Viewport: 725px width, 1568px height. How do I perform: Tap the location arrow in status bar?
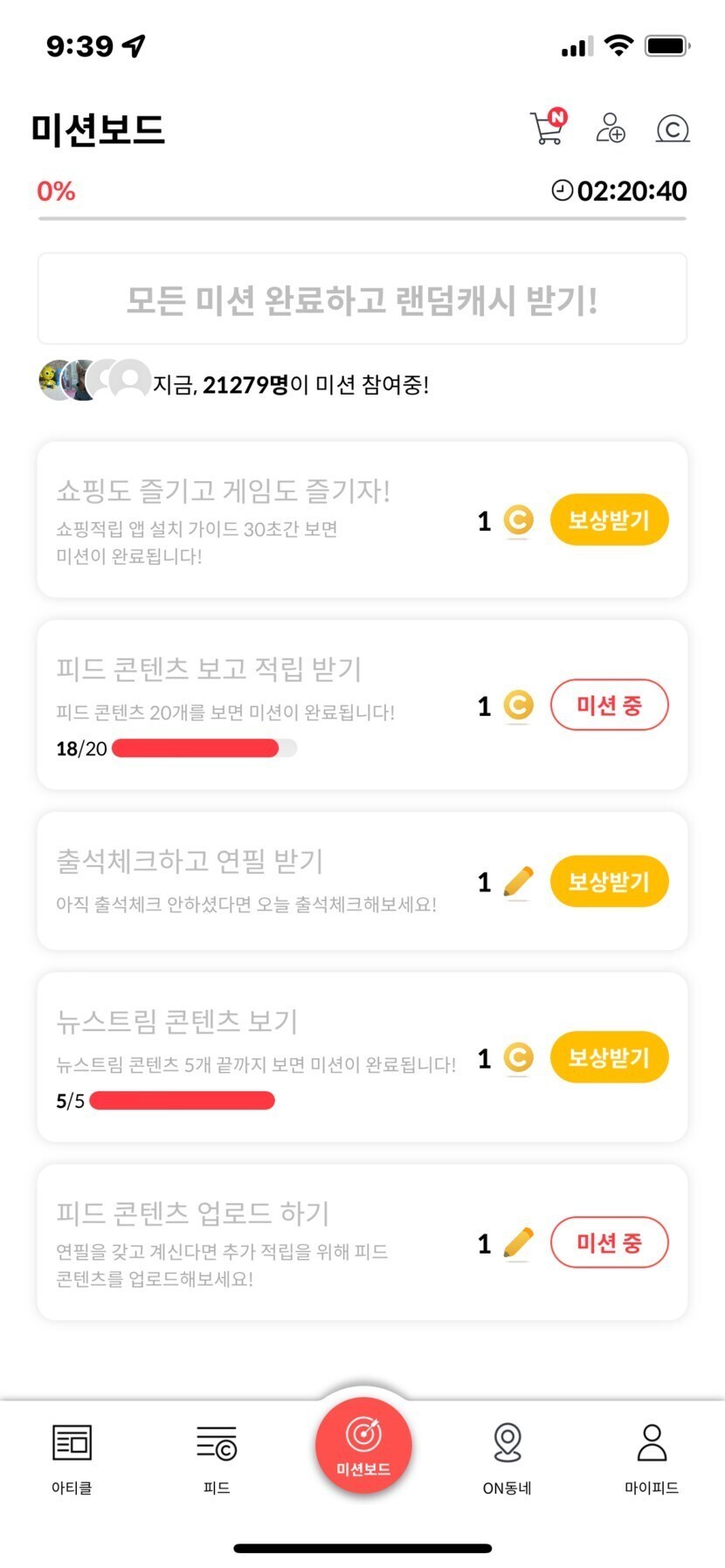click(x=134, y=45)
